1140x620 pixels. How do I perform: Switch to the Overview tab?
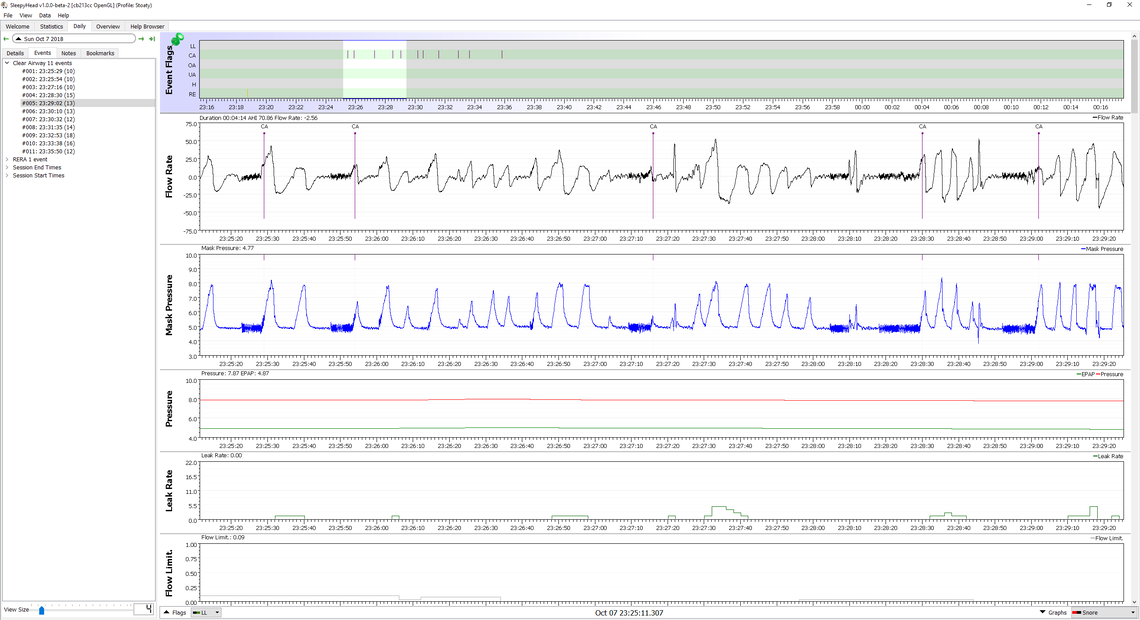coord(108,26)
